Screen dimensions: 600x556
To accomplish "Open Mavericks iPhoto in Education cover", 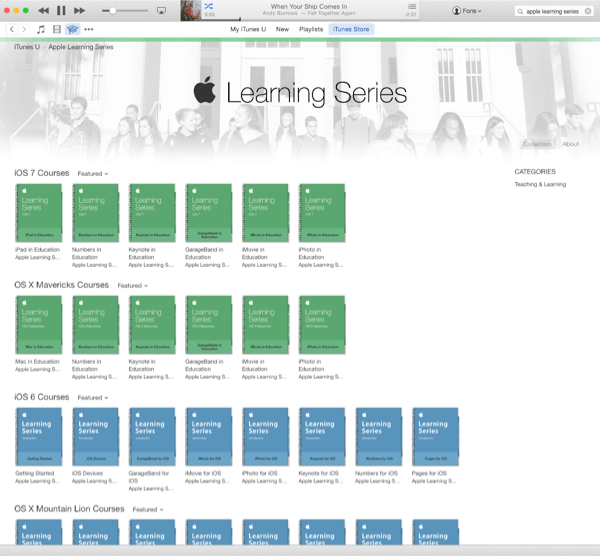I will point(322,324).
